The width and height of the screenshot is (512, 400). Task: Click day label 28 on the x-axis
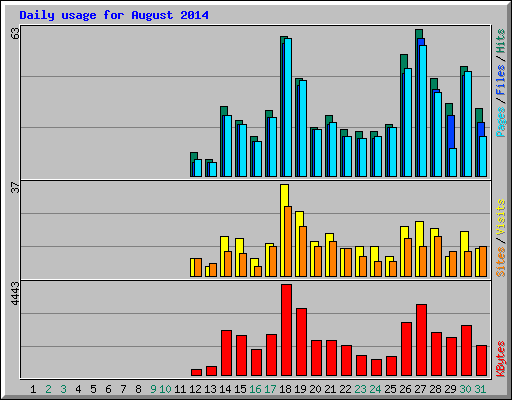click(435, 389)
